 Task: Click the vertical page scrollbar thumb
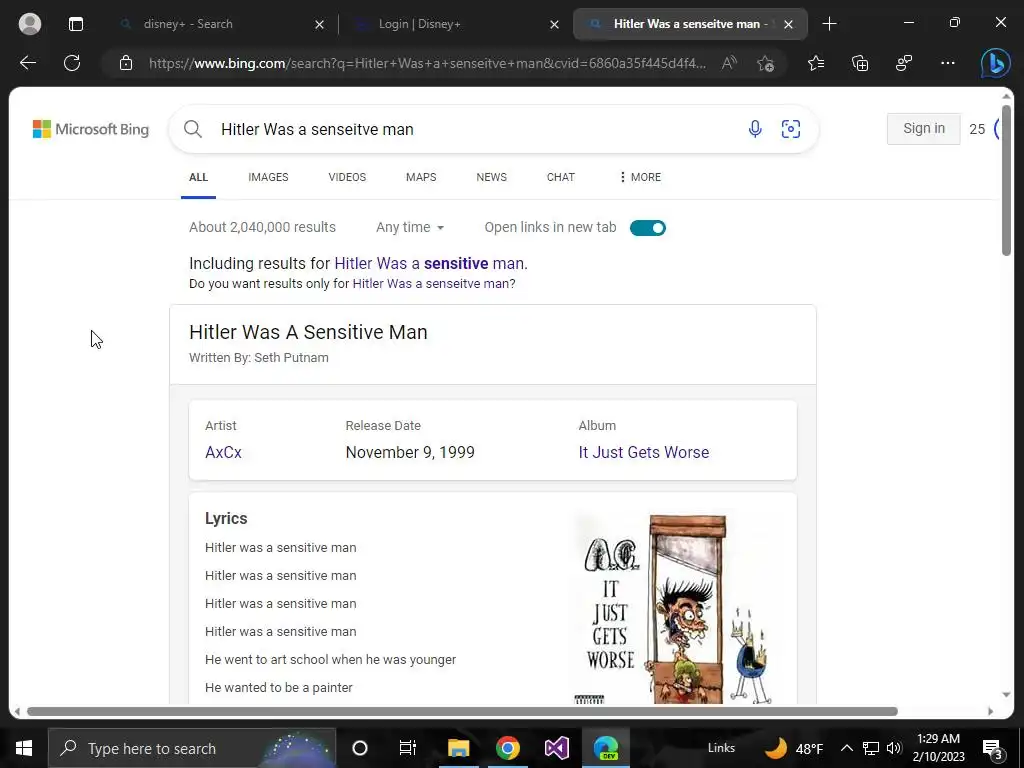coord(1006,180)
